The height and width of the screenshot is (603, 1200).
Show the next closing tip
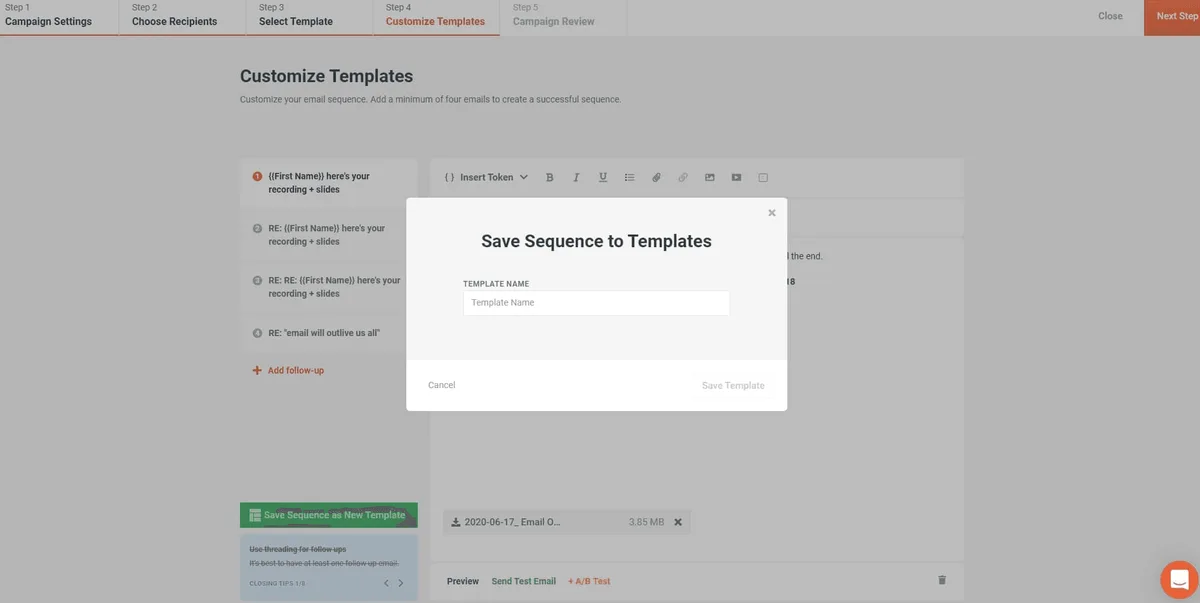(x=402, y=582)
